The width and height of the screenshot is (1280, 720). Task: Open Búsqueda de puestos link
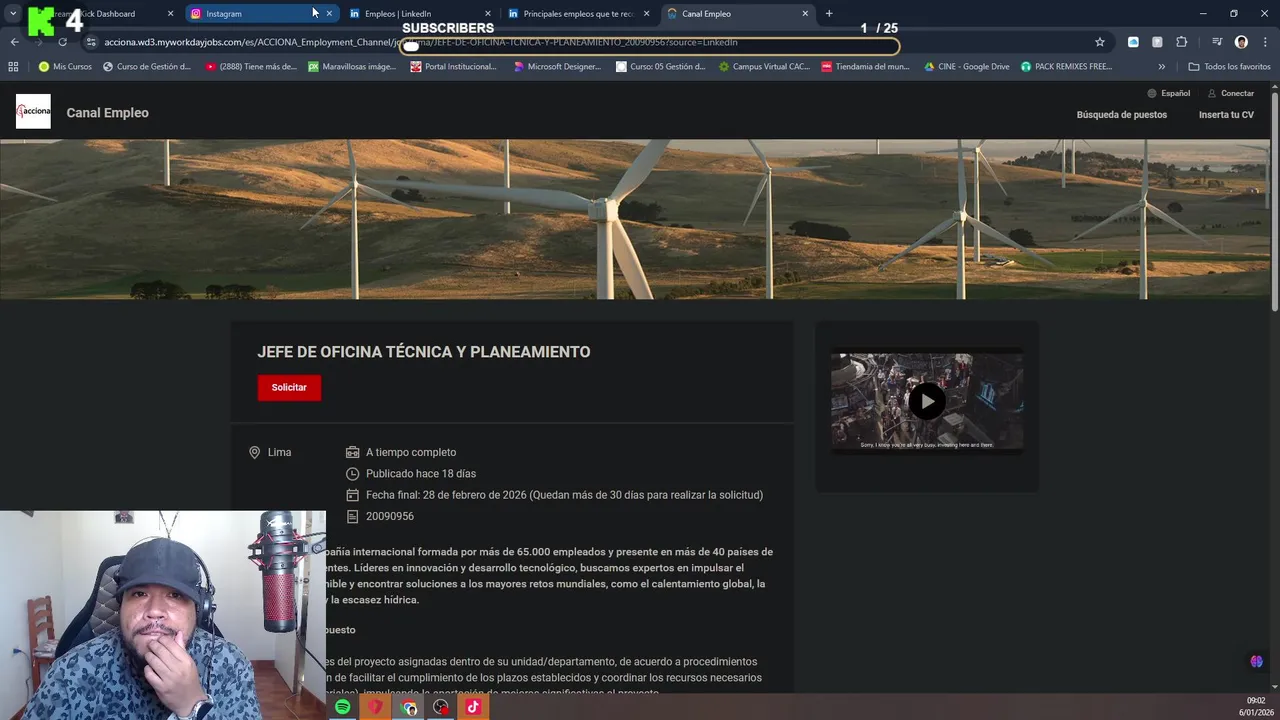pos(1121,115)
